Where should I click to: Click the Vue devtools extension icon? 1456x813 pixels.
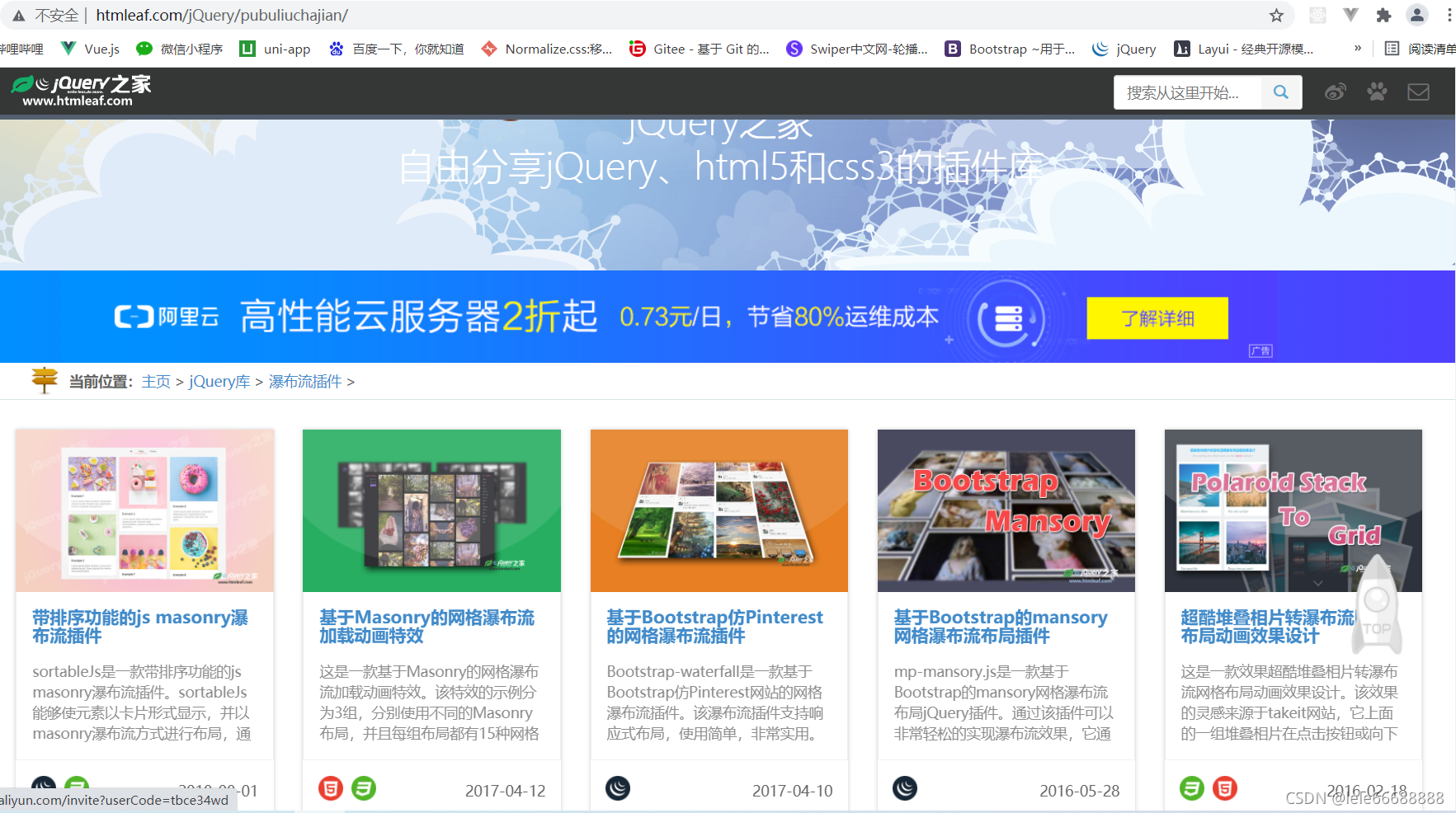coord(1350,15)
